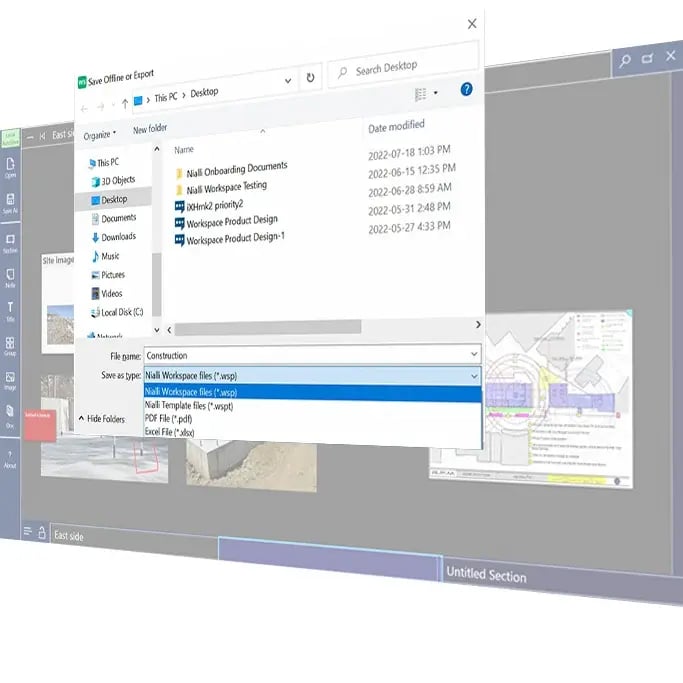The image size is (683, 683).
Task: Open dialog help question mark
Action: 466,89
